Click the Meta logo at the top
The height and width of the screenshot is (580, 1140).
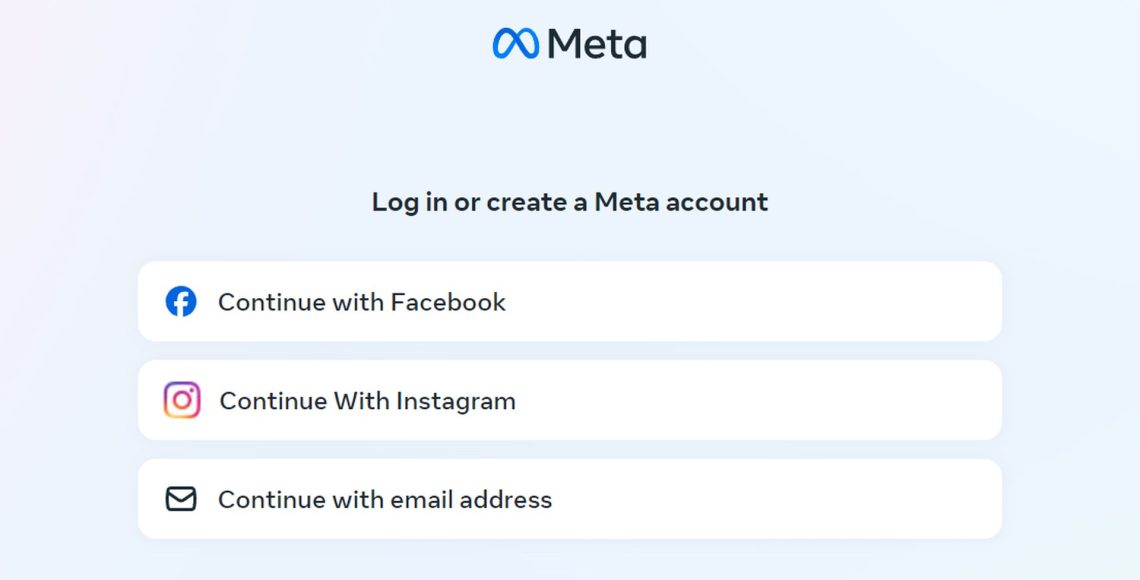coord(570,42)
